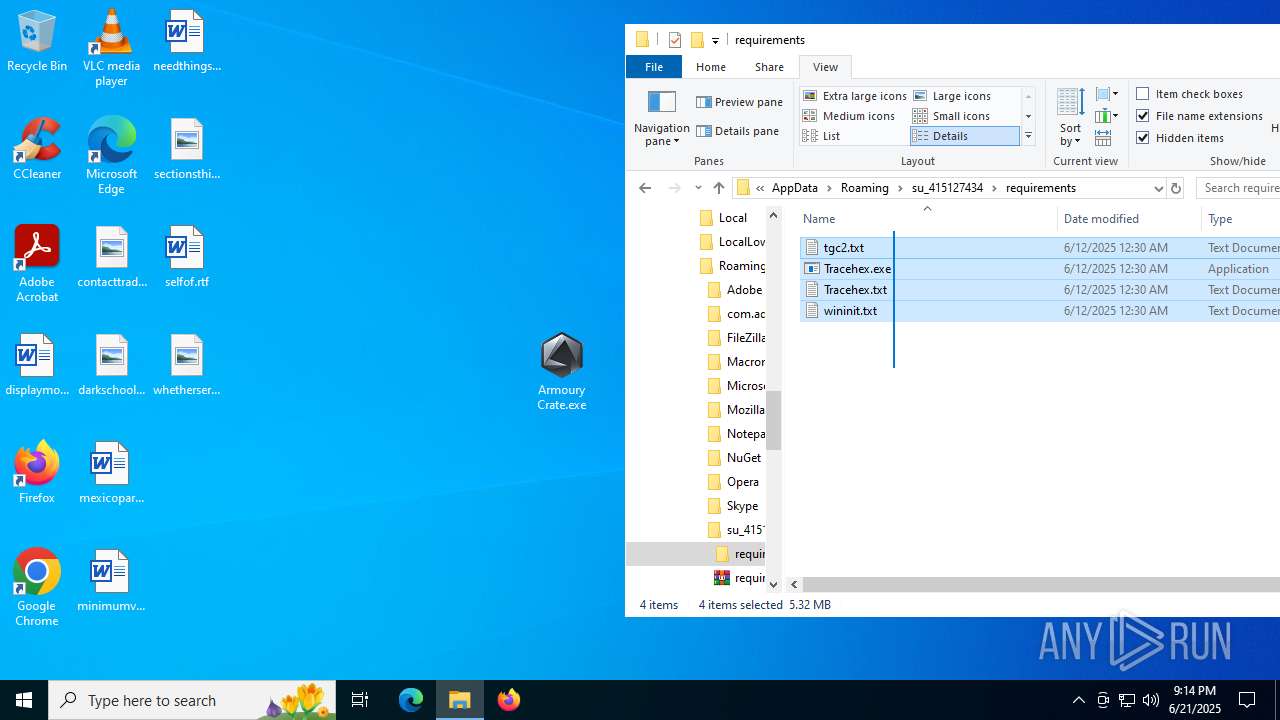Click the Properties quick access icon

click(675, 40)
